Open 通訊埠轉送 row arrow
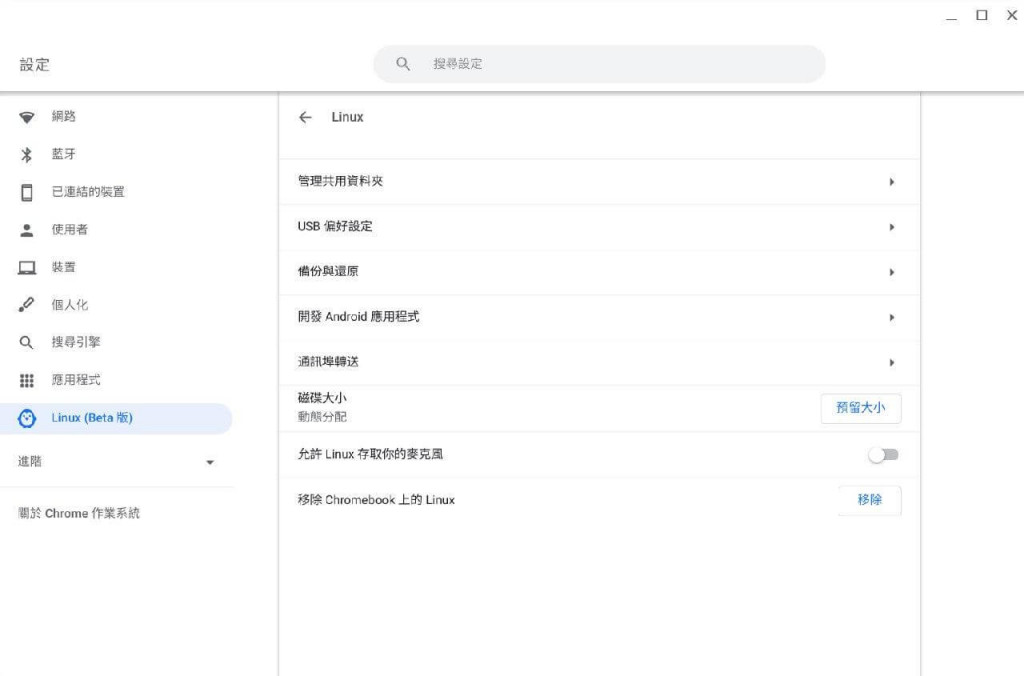 [x=891, y=362]
